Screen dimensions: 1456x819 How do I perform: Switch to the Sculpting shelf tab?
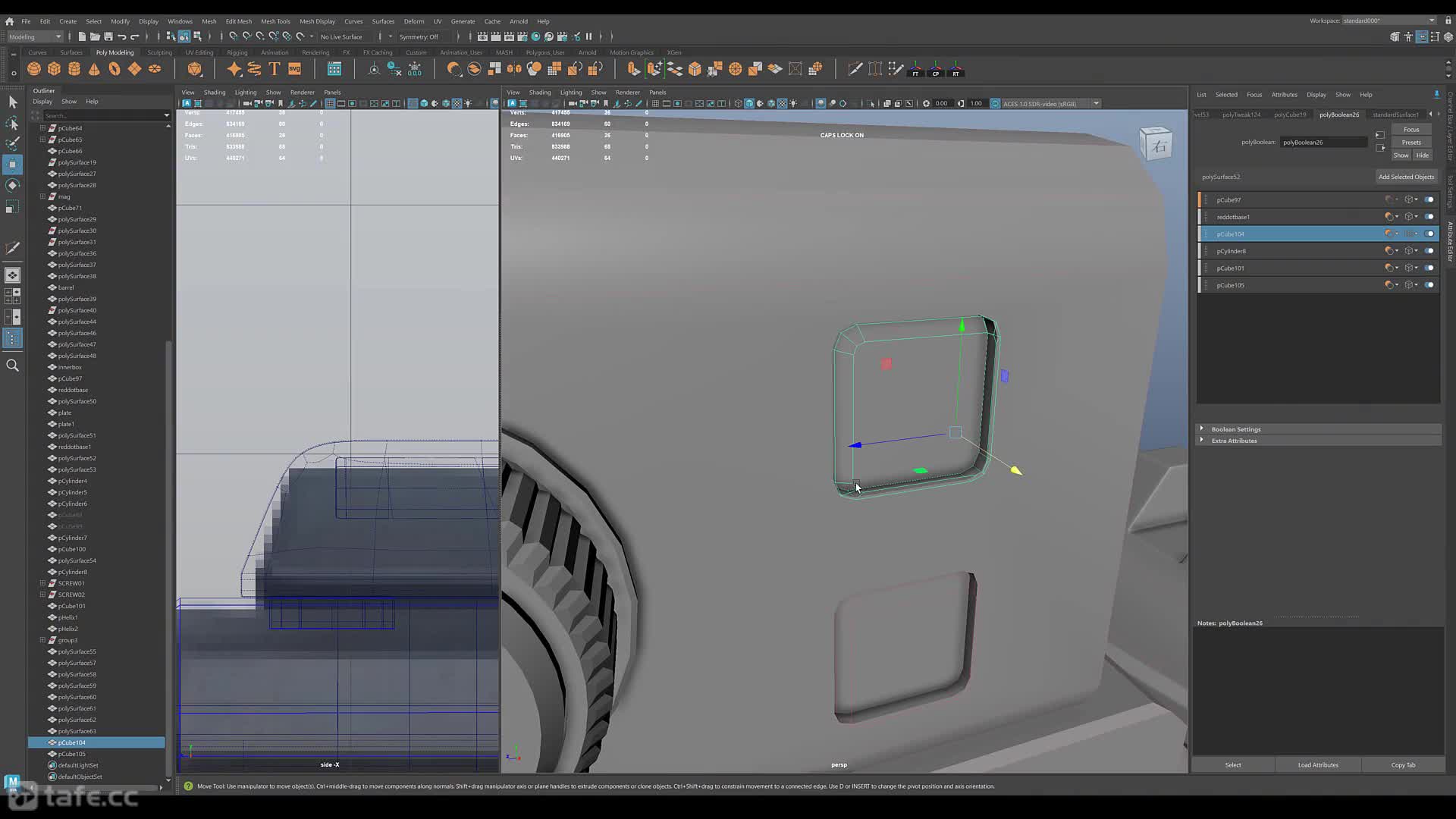pyautogui.click(x=159, y=52)
